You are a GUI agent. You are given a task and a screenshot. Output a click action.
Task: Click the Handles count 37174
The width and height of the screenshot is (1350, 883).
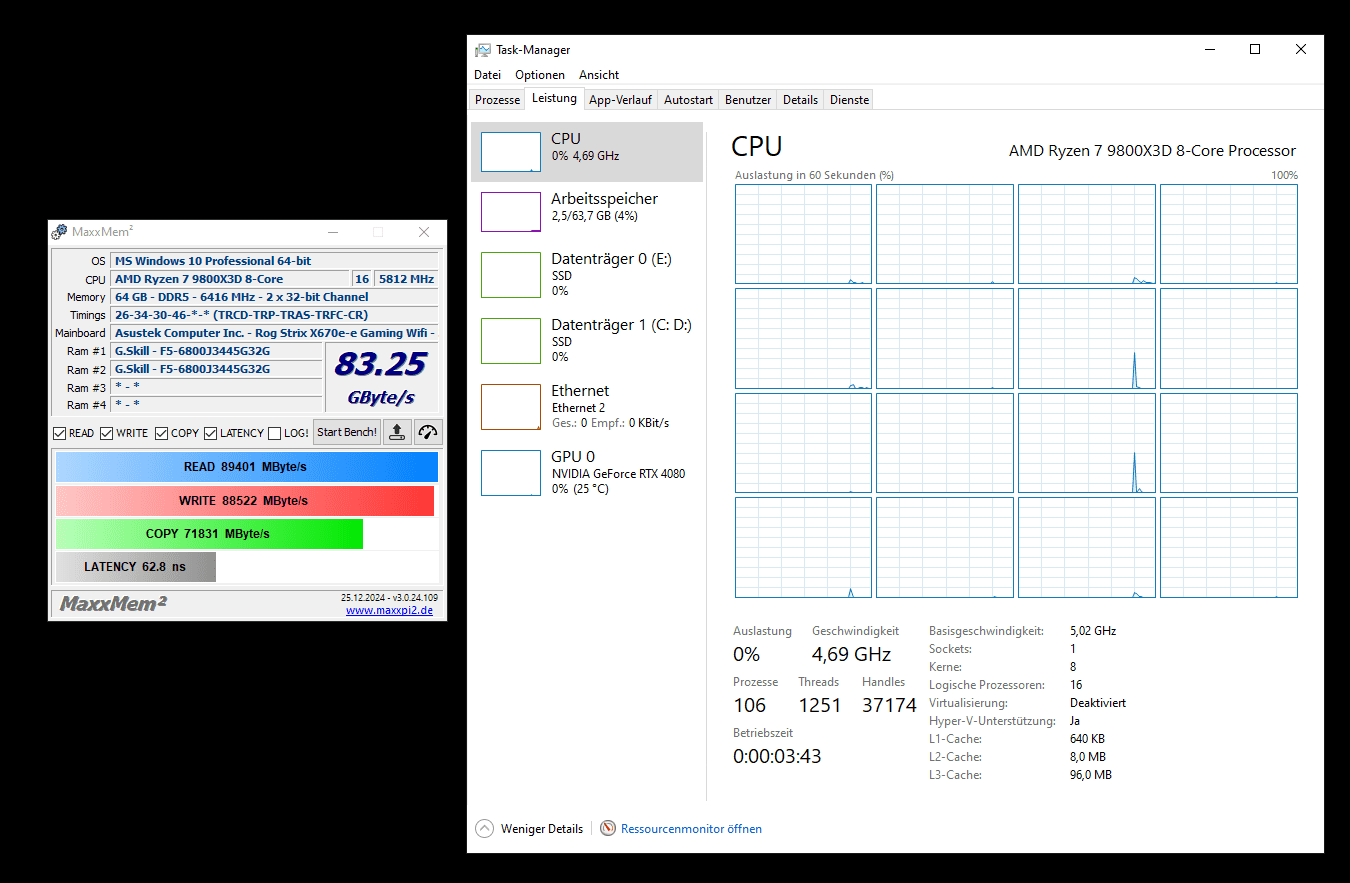(x=889, y=706)
